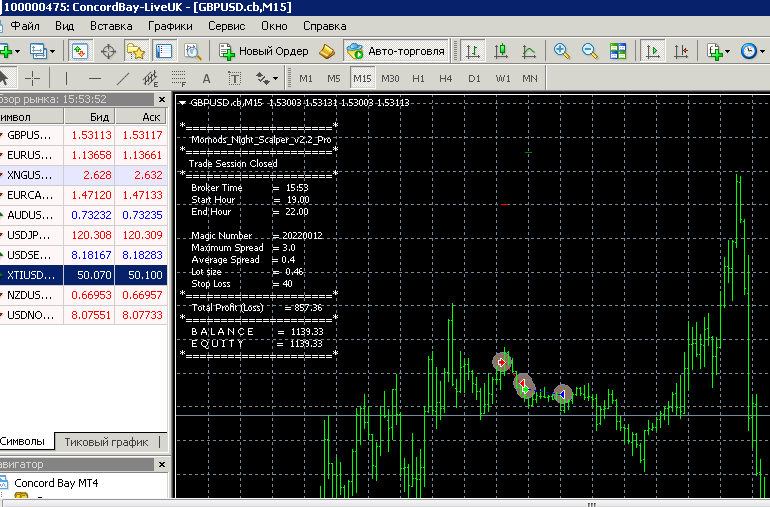
Task: Toggle chart shift icon
Action: (681, 51)
